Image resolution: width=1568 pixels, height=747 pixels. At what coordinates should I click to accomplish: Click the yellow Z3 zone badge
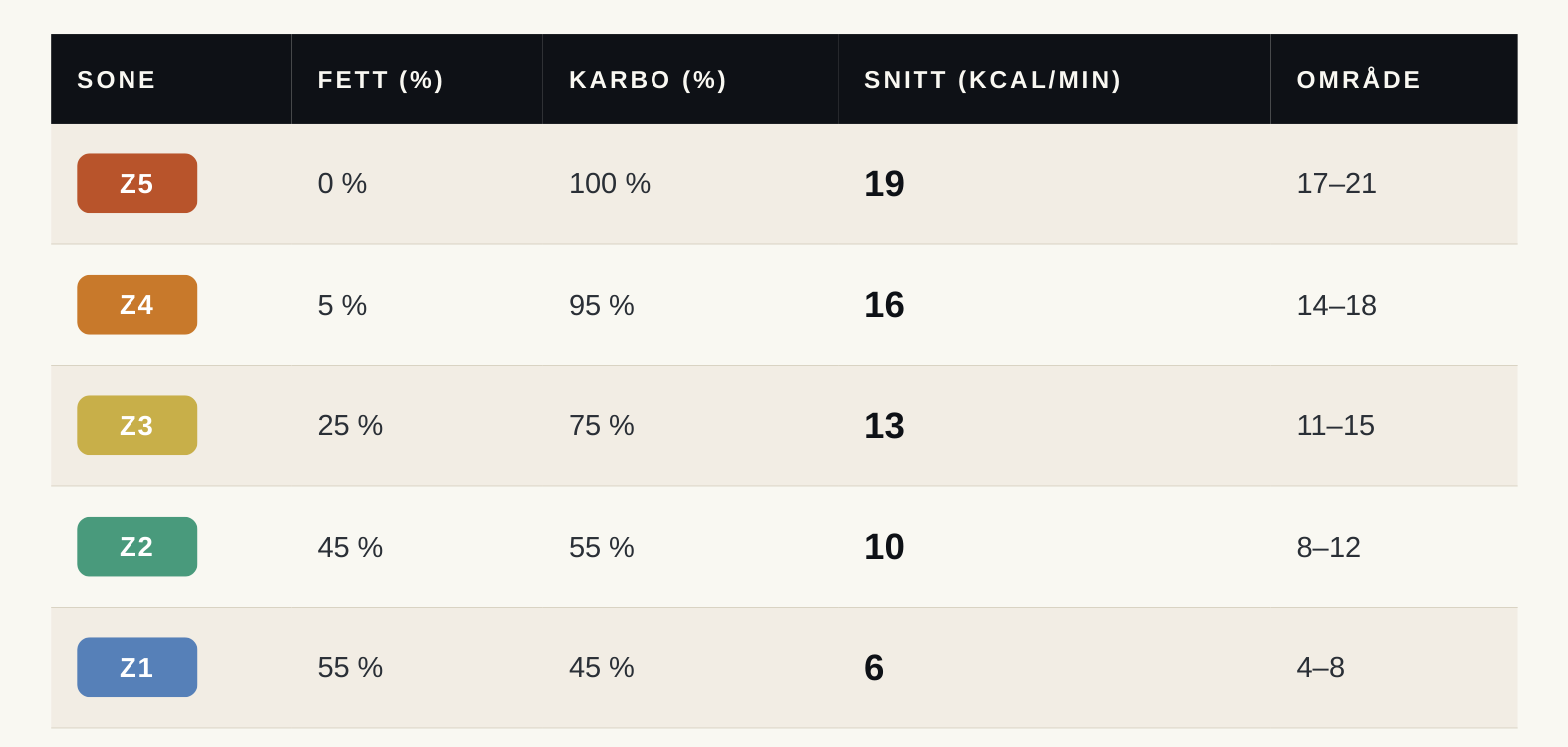click(x=136, y=425)
